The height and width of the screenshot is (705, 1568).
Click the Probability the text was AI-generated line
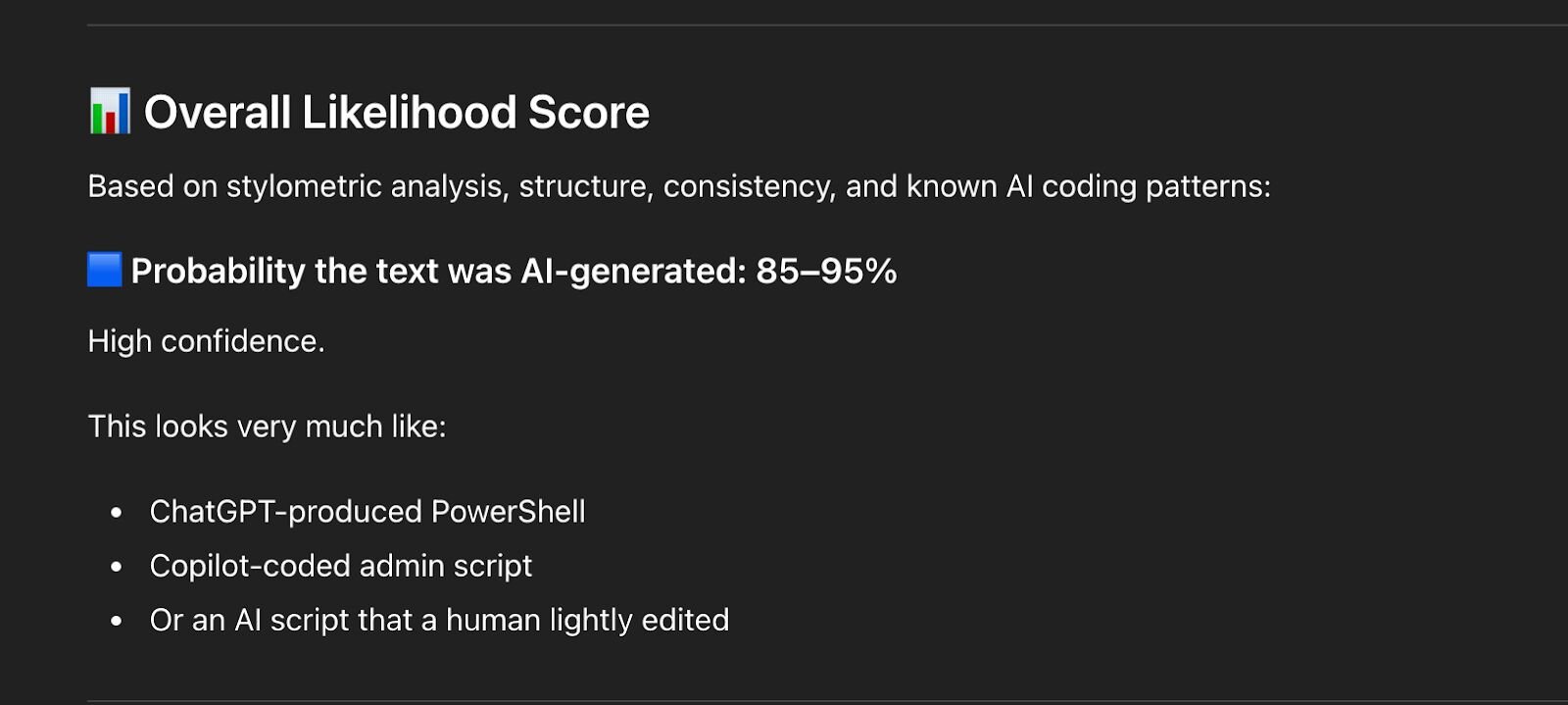(514, 271)
